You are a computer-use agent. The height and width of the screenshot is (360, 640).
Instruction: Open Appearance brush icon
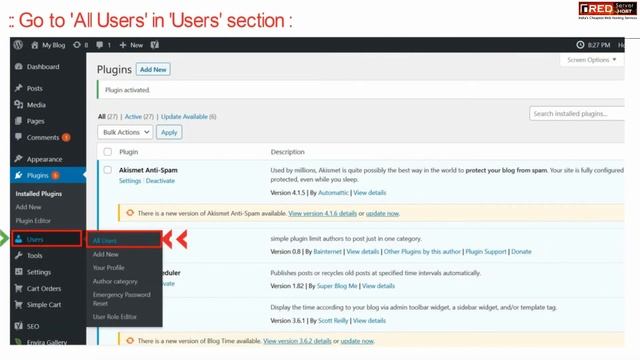18,159
